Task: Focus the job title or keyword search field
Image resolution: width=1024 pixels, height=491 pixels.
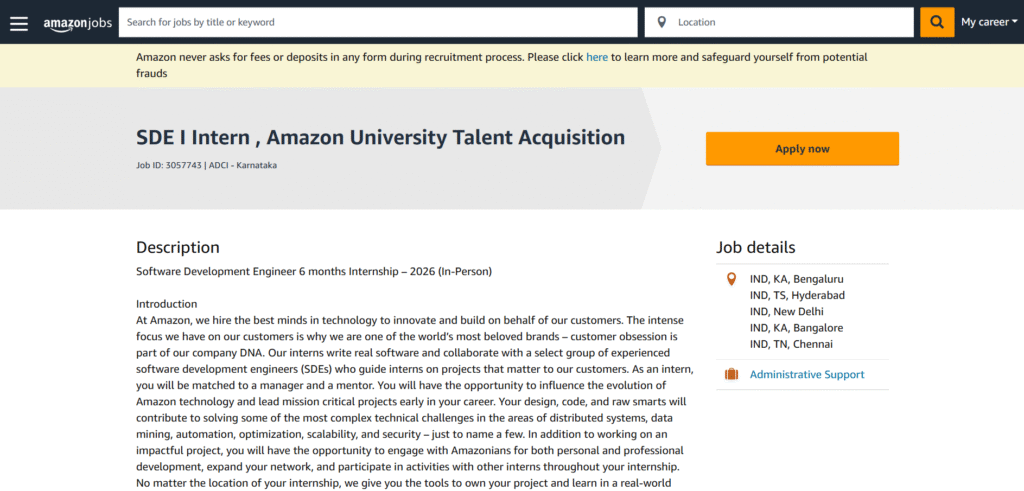Action: pos(378,22)
